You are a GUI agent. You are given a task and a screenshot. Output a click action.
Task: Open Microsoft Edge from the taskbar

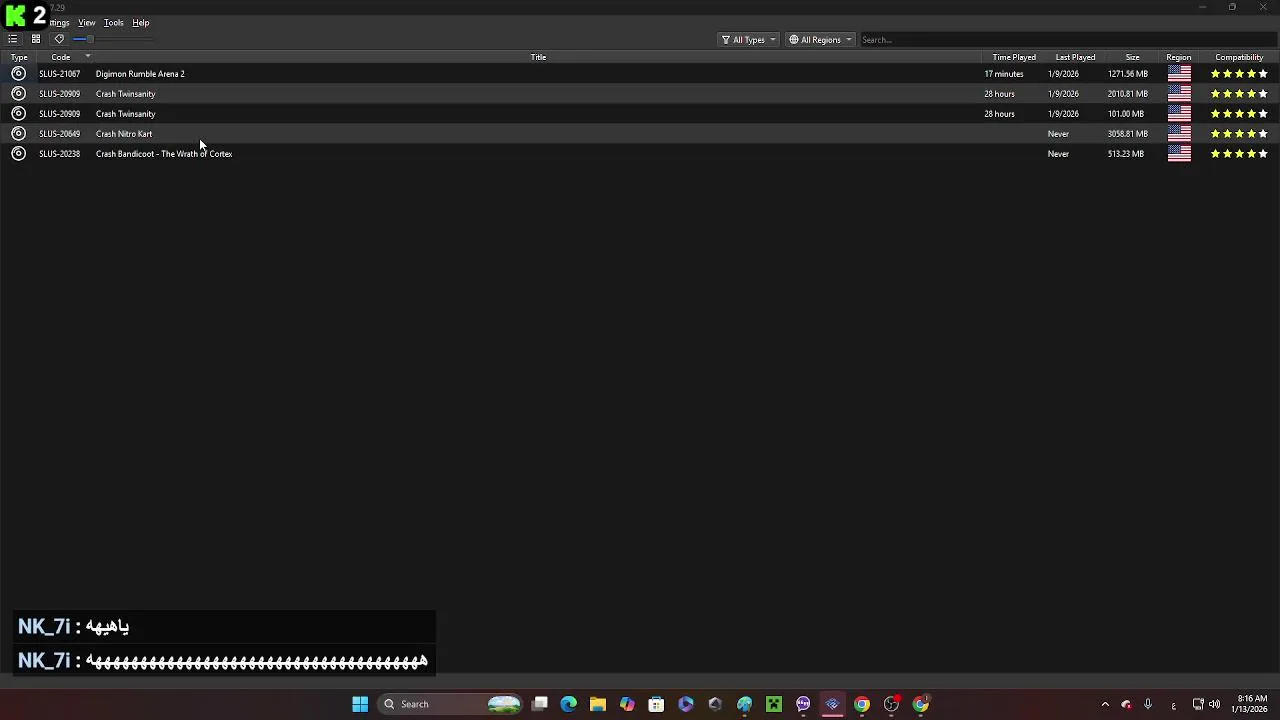click(569, 704)
